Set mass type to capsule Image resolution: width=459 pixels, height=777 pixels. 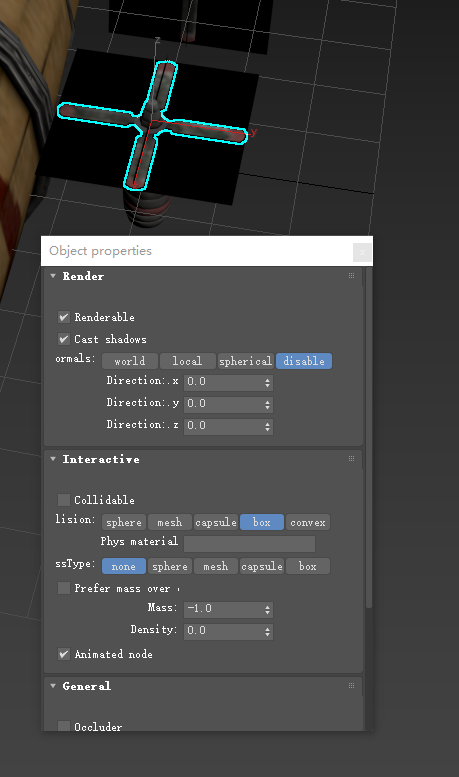point(262,566)
